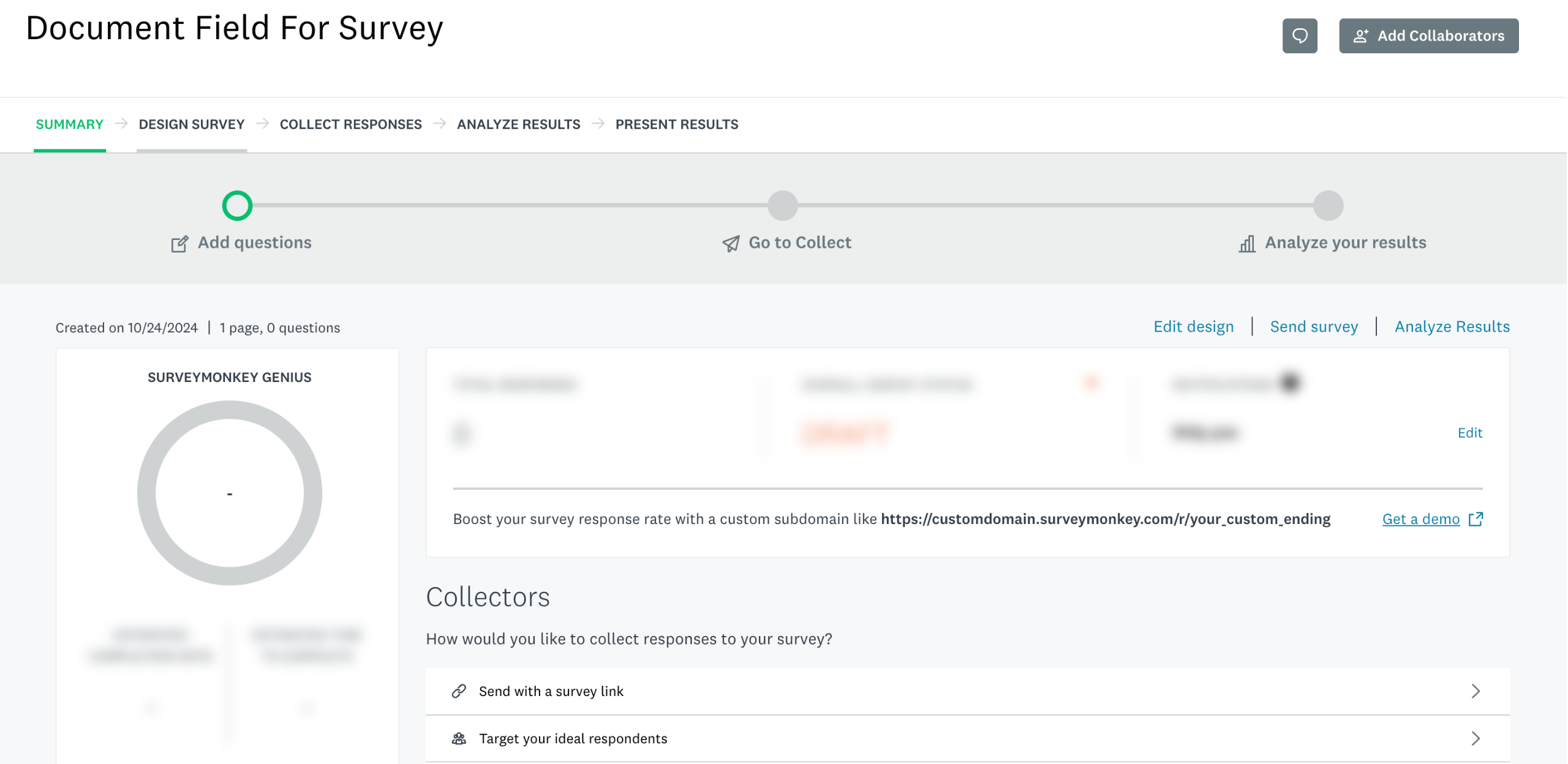Open the Collect Responses tab

(350, 124)
